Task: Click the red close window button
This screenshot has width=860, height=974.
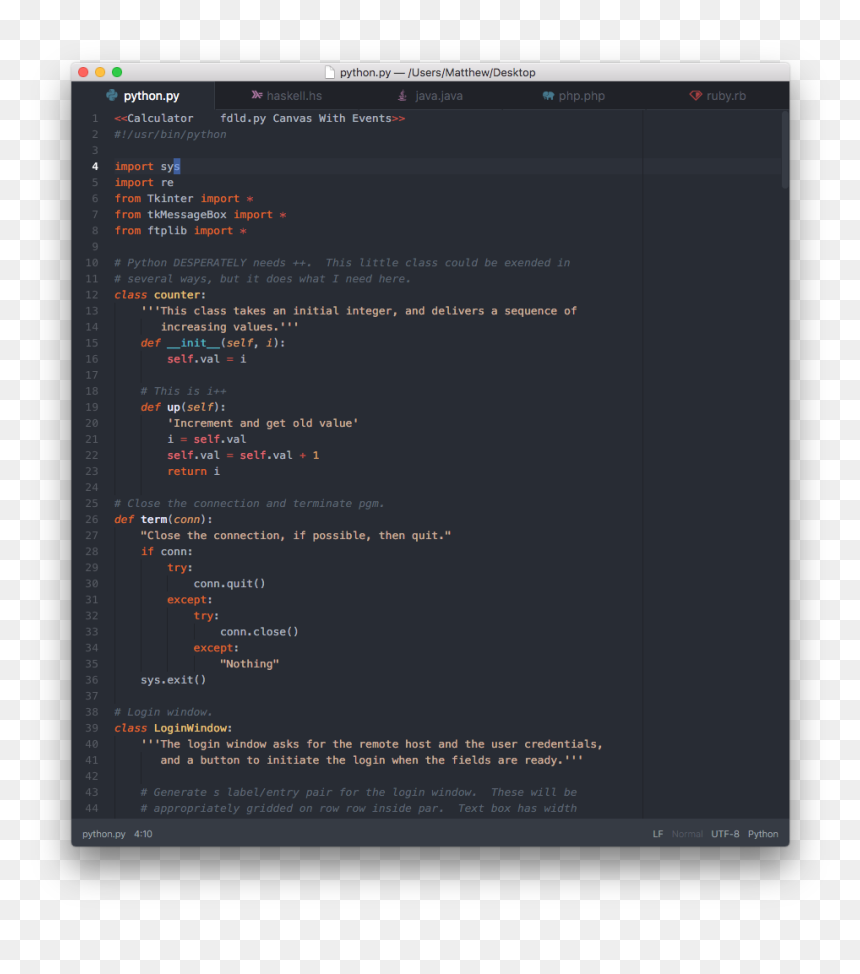Action: pyautogui.click(x=83, y=72)
